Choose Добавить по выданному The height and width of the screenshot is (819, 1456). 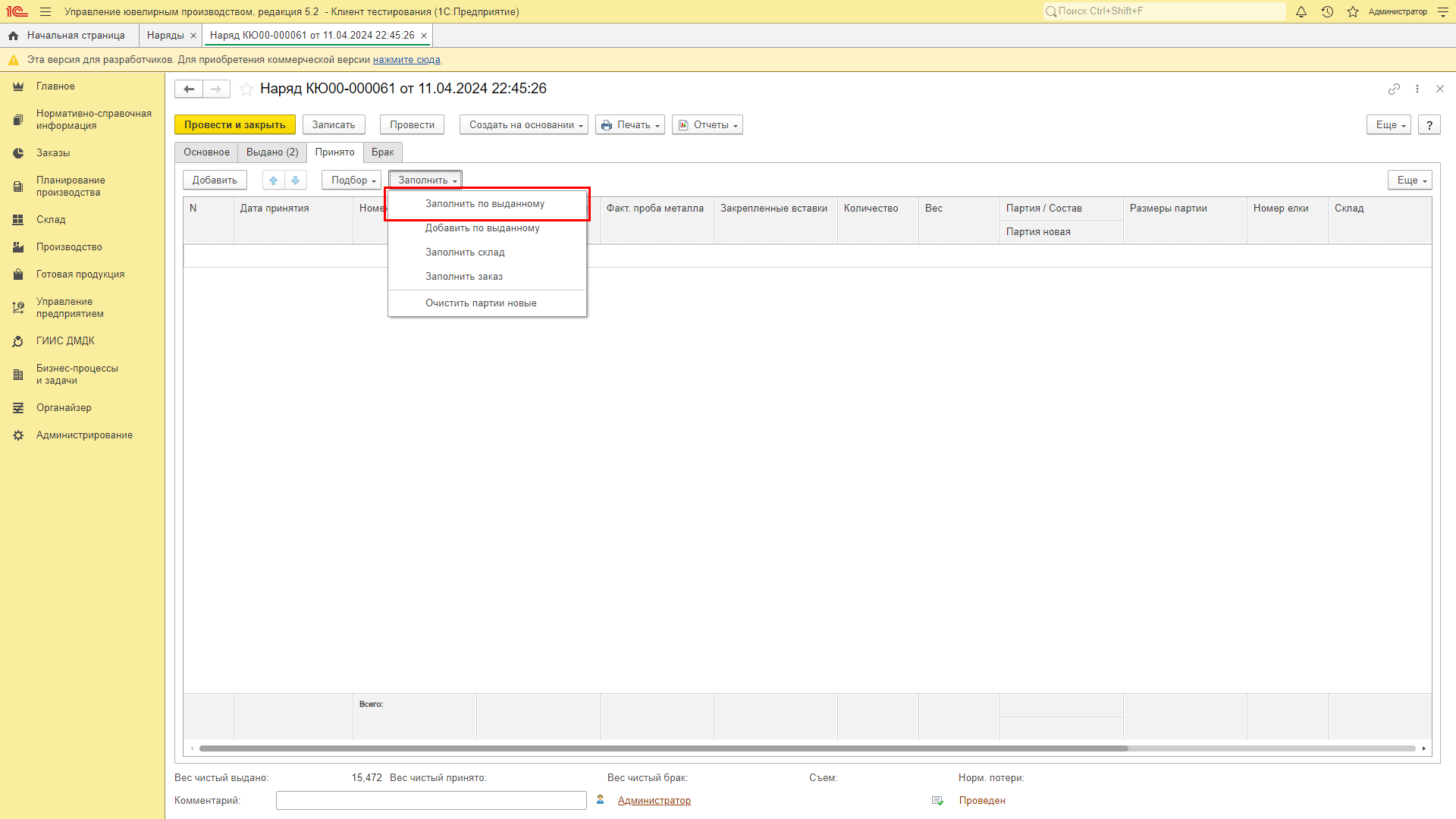click(487, 228)
